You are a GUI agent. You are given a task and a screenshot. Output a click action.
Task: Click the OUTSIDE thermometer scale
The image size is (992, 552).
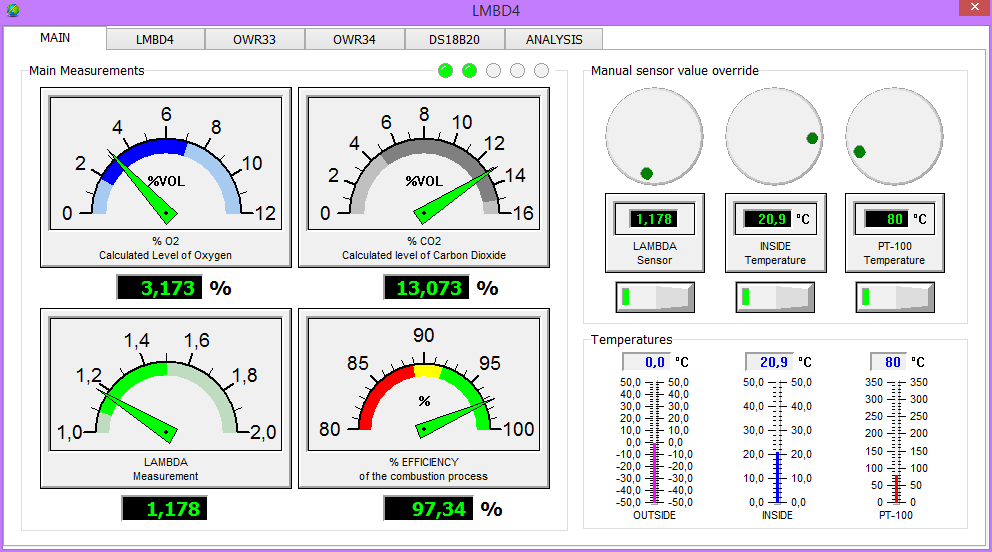655,441
